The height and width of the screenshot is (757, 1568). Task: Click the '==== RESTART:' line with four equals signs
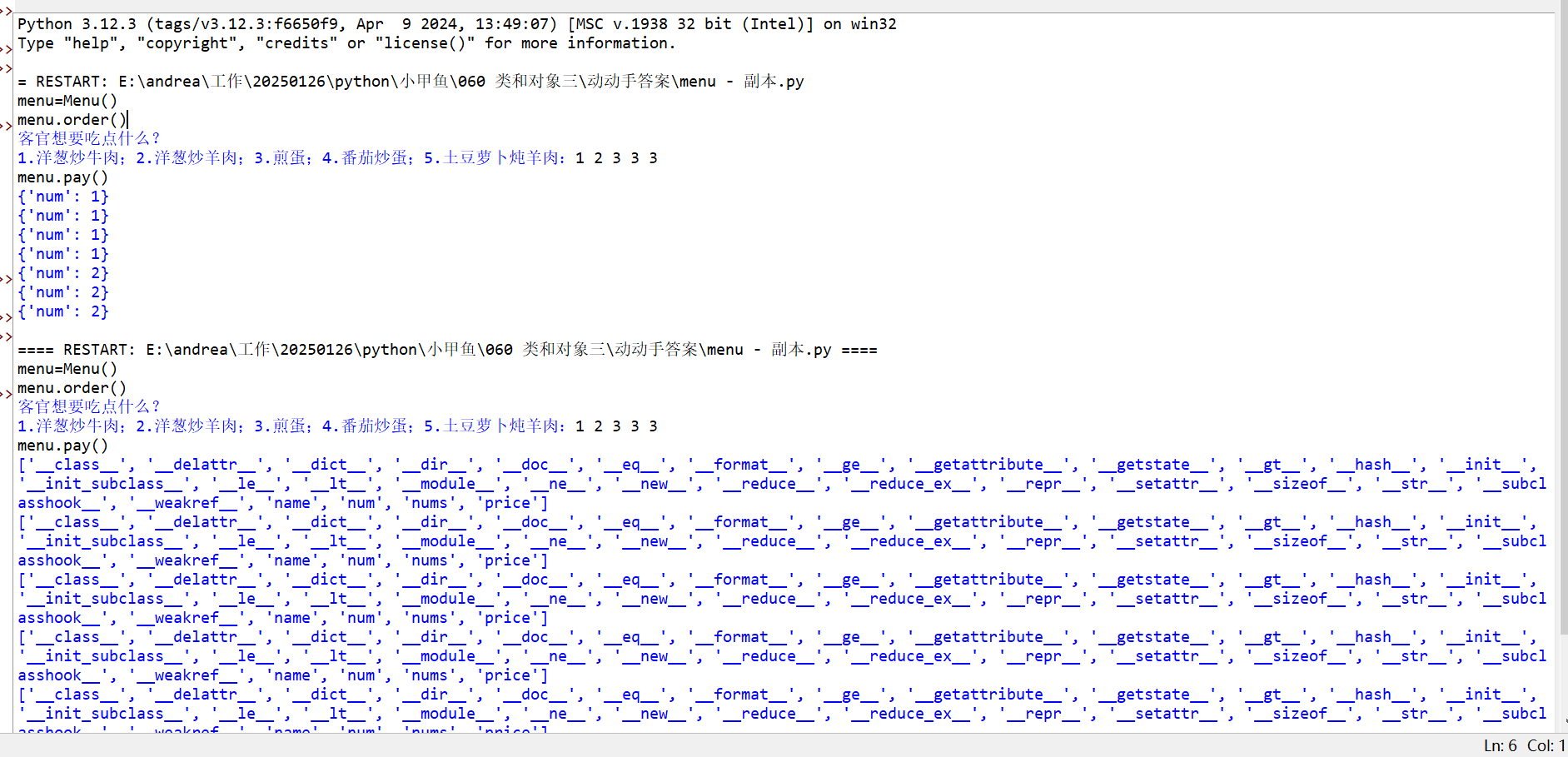click(x=447, y=350)
